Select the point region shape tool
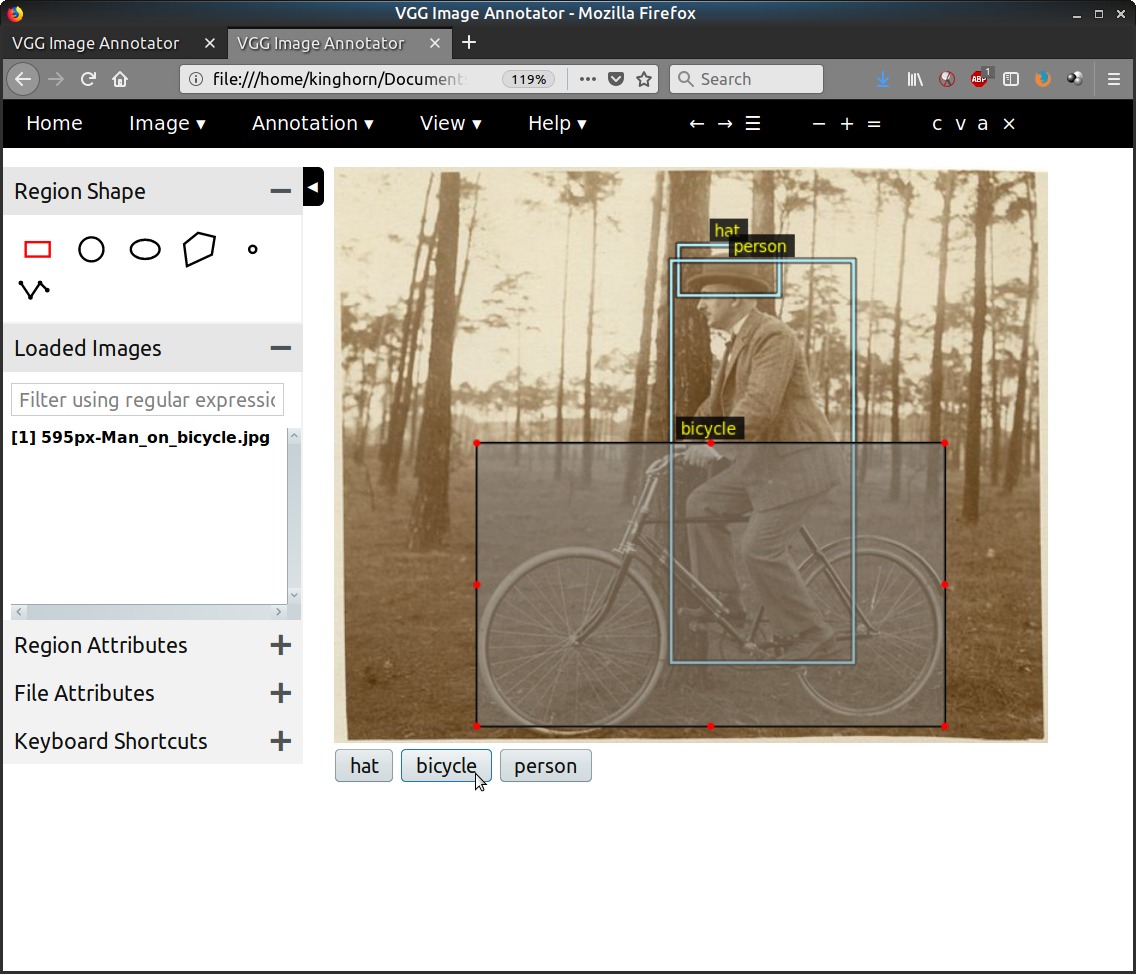The image size is (1136, 974). [252, 249]
